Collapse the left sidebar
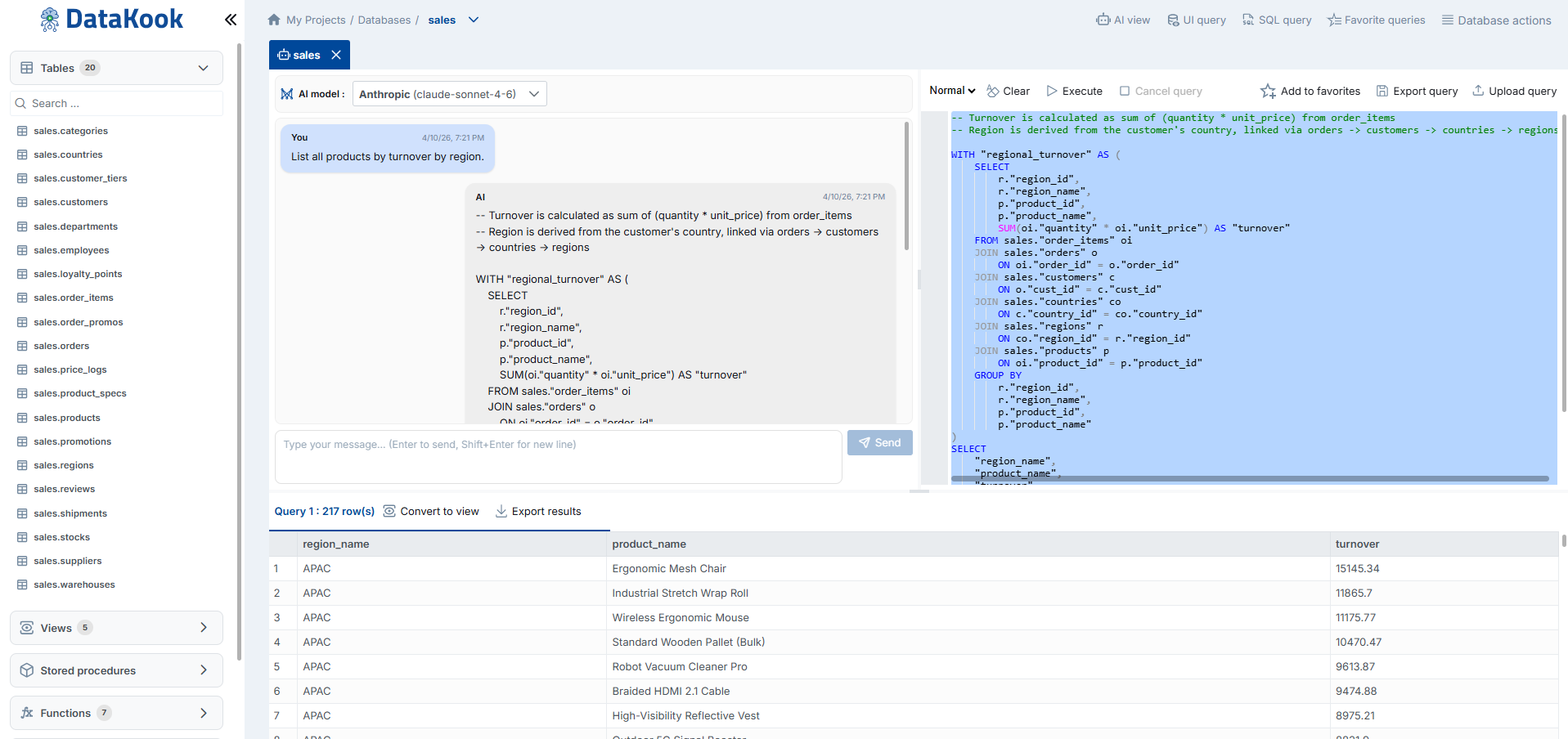The height and width of the screenshot is (739, 1568). coord(230,20)
